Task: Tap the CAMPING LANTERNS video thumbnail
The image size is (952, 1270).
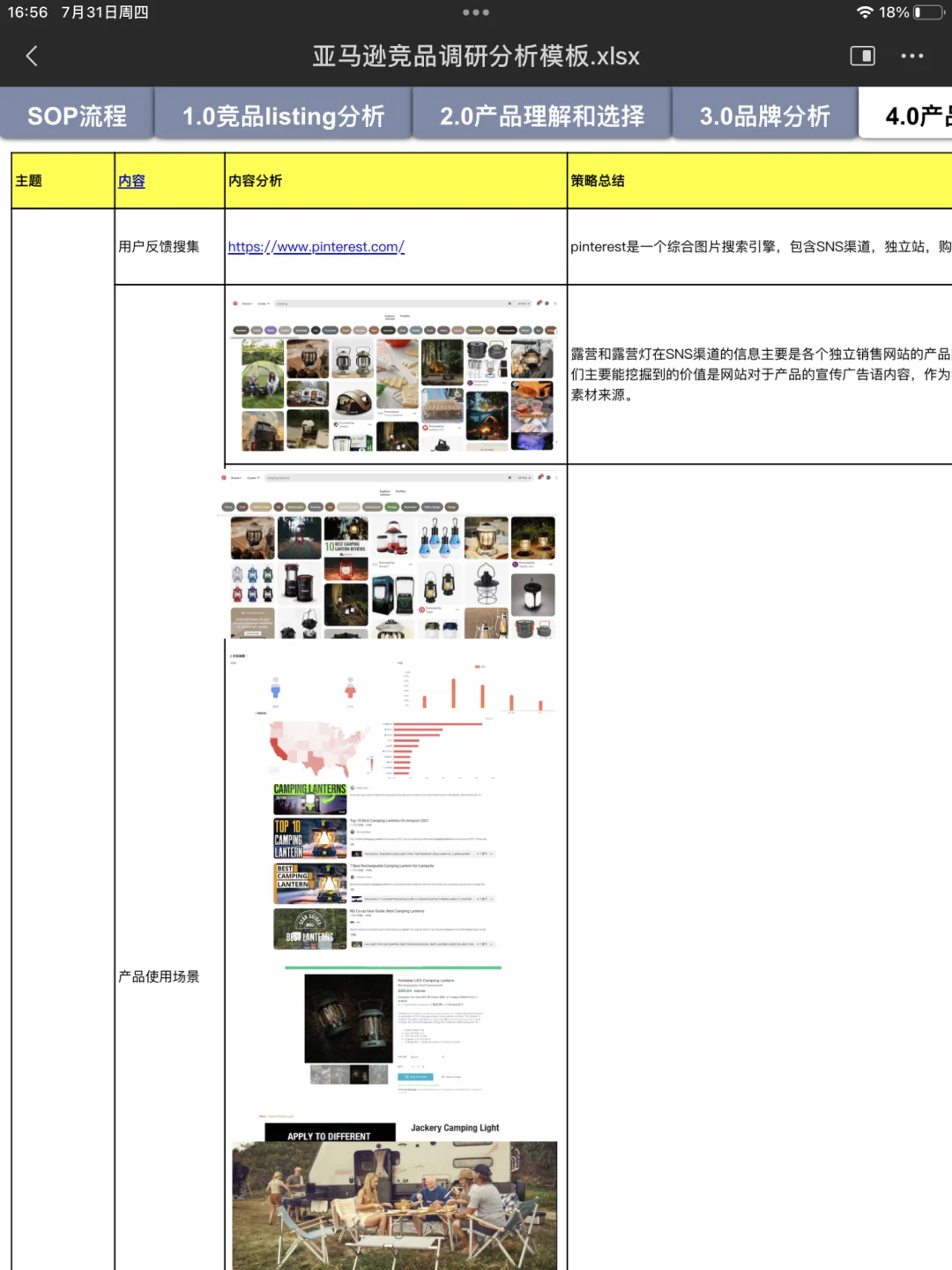Action: click(x=310, y=799)
